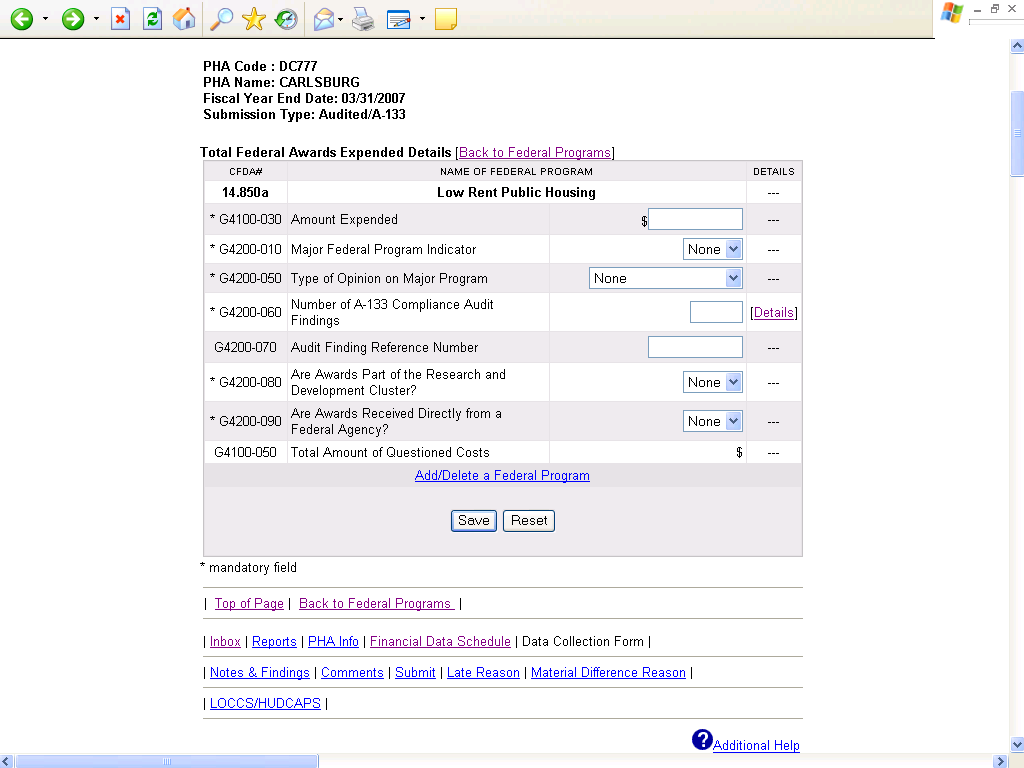Open the LOCCS/HUDCAPS link

(265, 703)
